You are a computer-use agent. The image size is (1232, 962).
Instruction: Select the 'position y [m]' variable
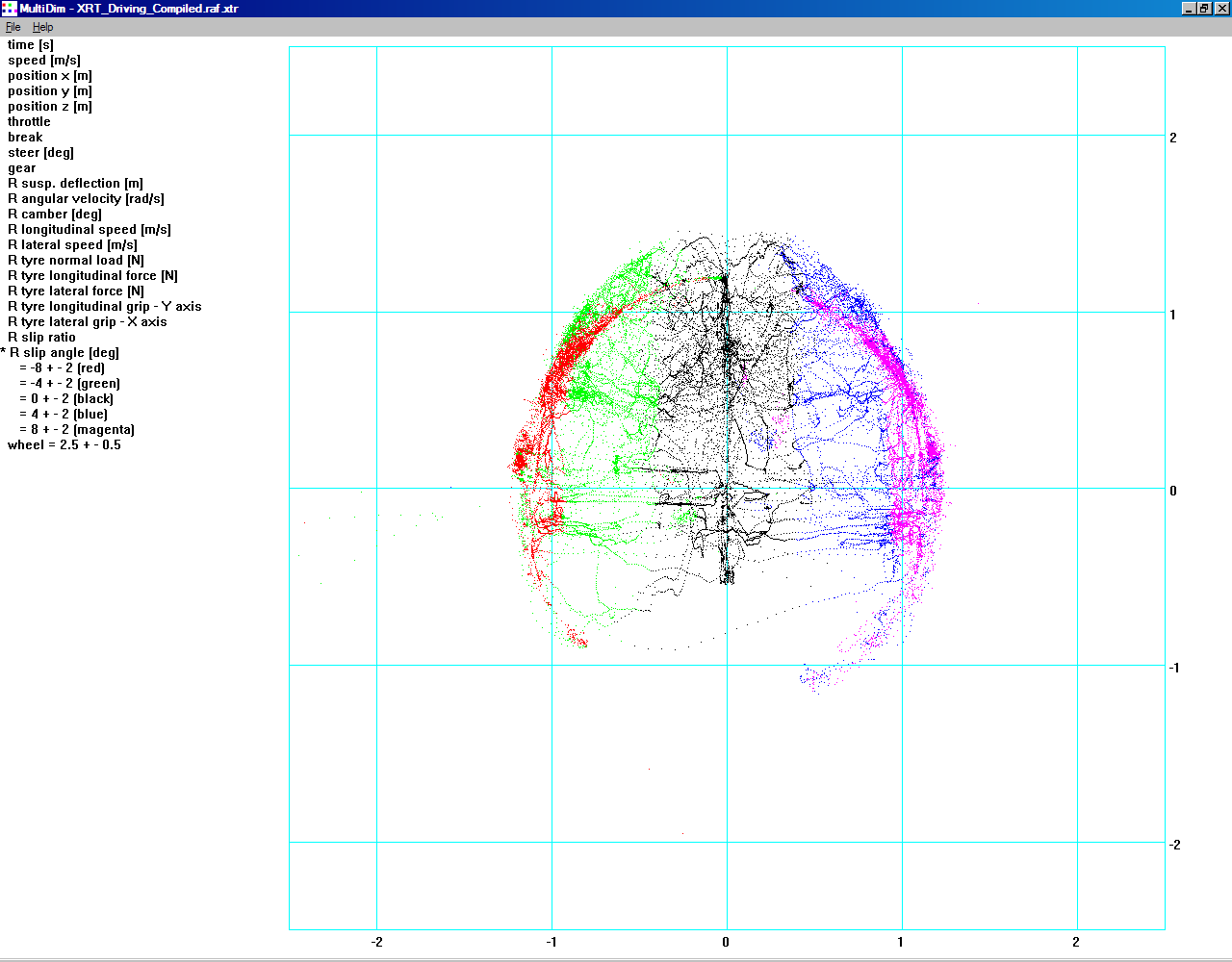50,91
